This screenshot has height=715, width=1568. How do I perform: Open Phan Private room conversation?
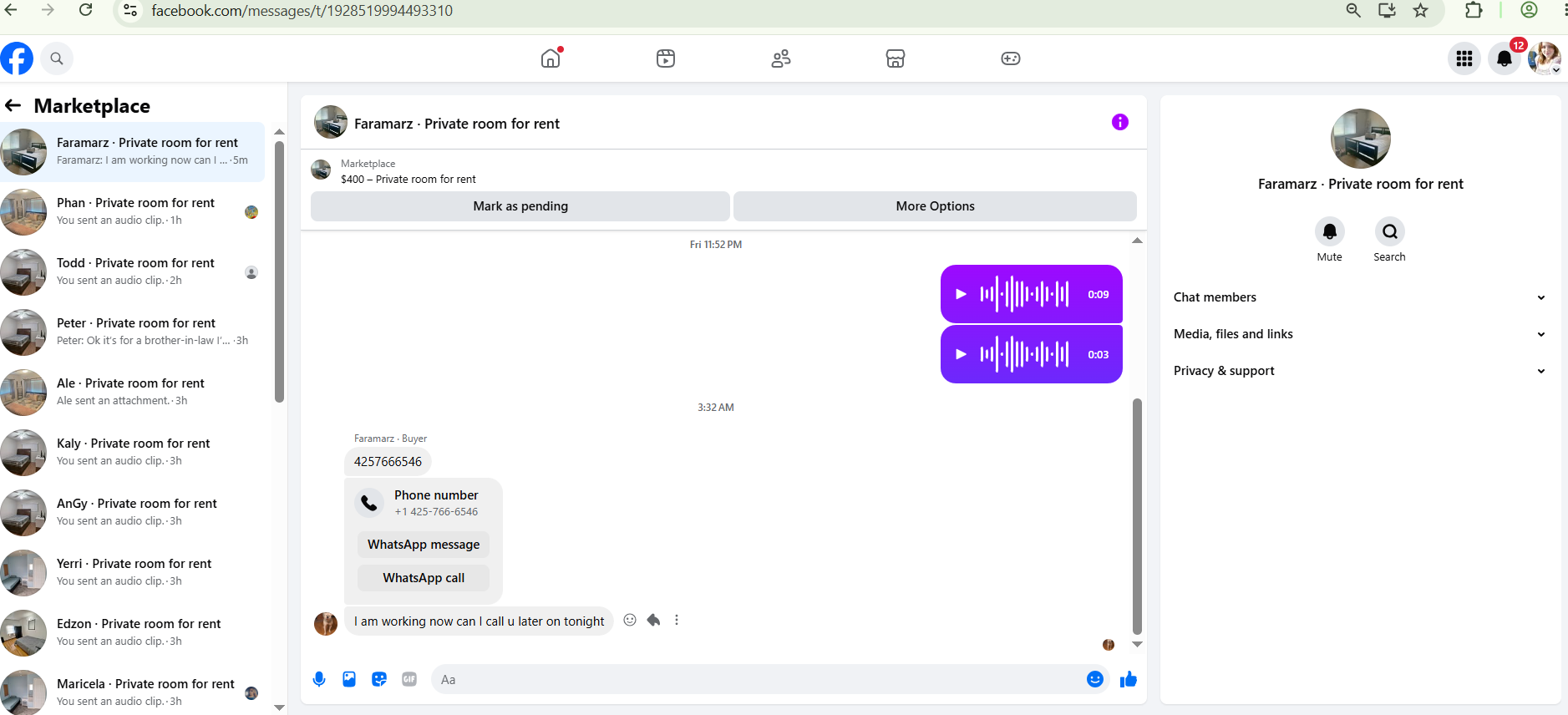132,211
